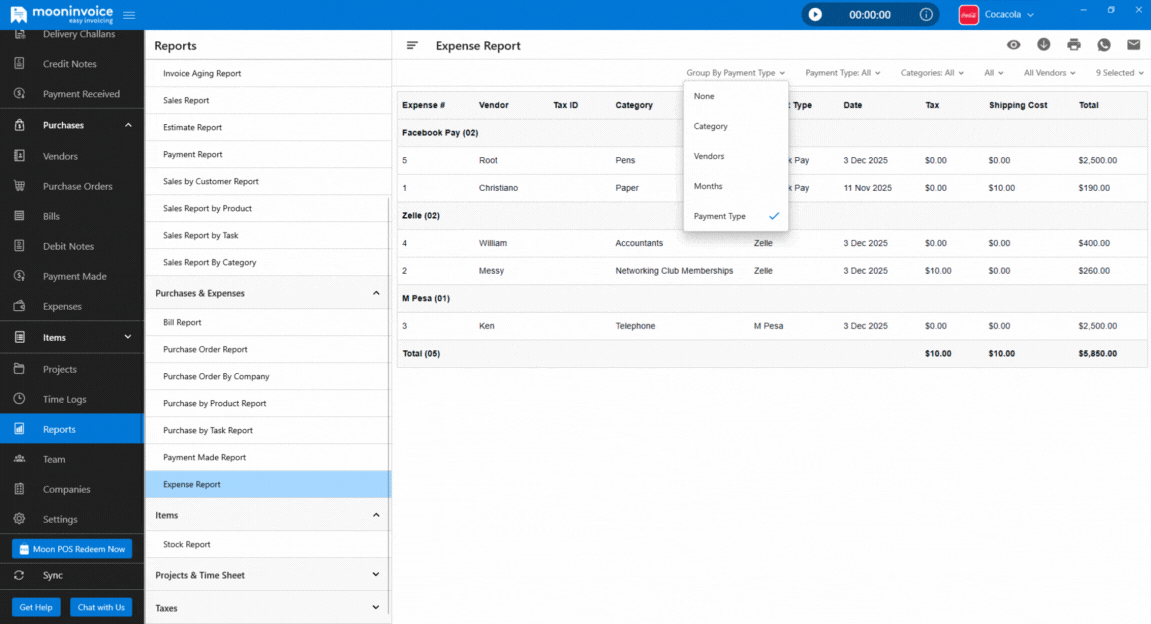Select Months grouping from the open menu
1151x624 pixels.
pyautogui.click(x=707, y=185)
